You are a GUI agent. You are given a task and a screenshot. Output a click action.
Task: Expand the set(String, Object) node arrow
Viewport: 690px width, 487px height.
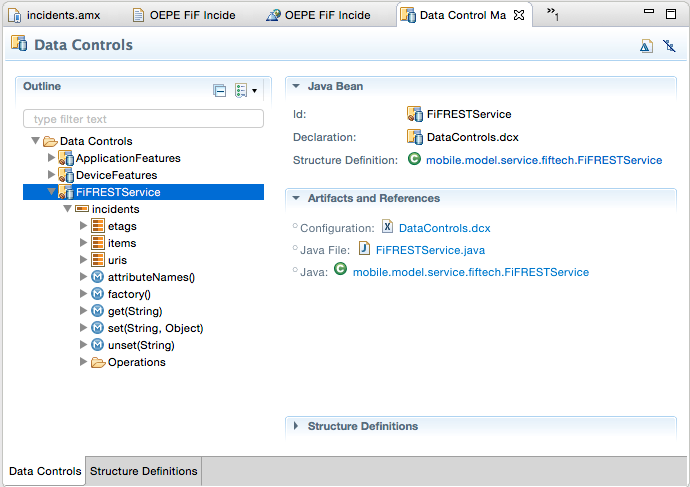coord(83,327)
